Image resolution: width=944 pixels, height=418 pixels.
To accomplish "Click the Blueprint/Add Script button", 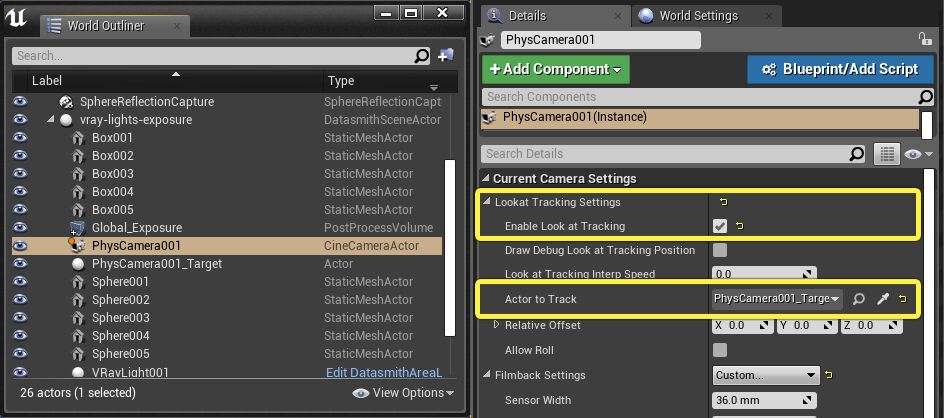I will [839, 69].
